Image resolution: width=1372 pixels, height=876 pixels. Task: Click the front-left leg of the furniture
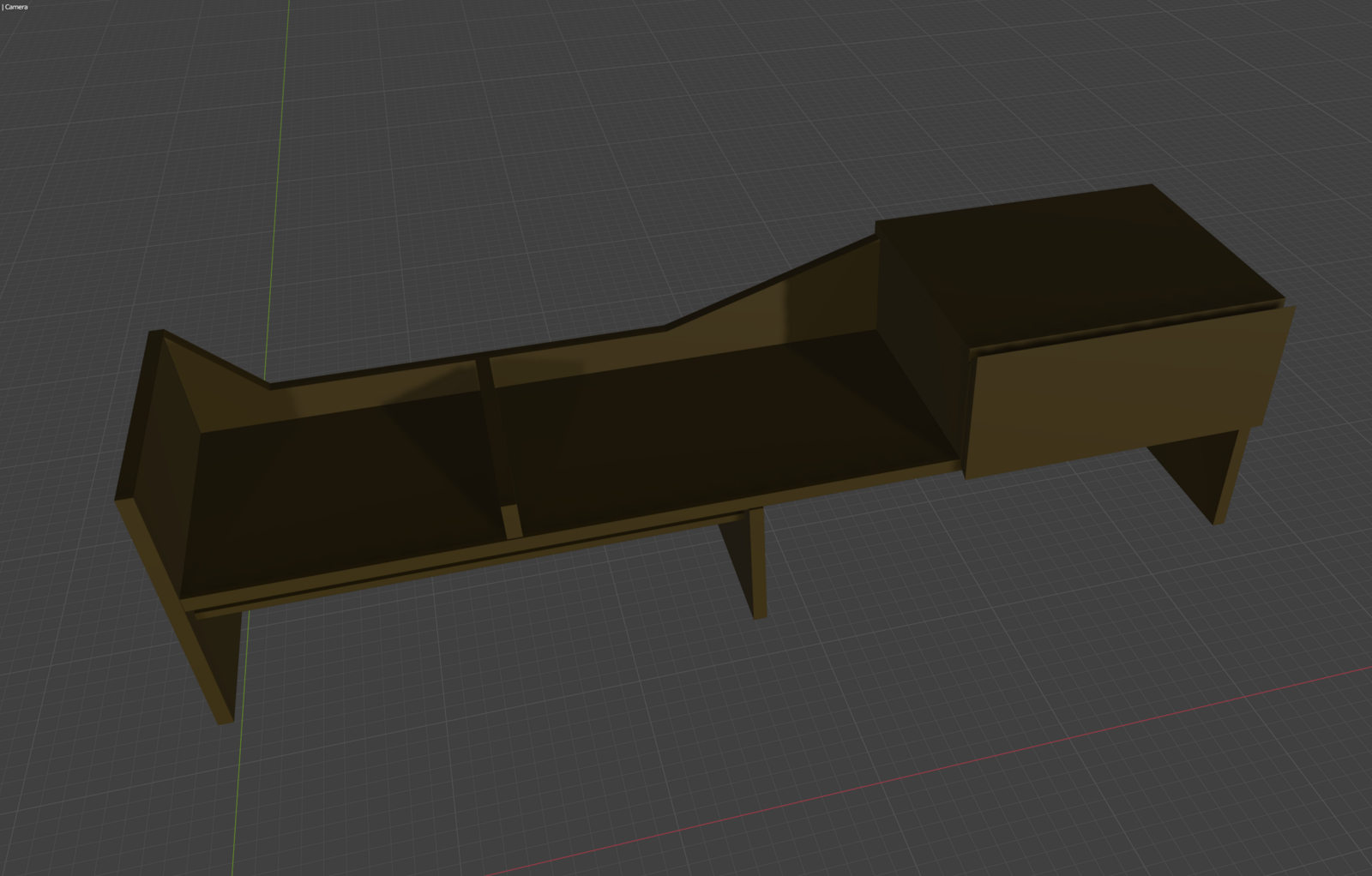(x=214, y=660)
